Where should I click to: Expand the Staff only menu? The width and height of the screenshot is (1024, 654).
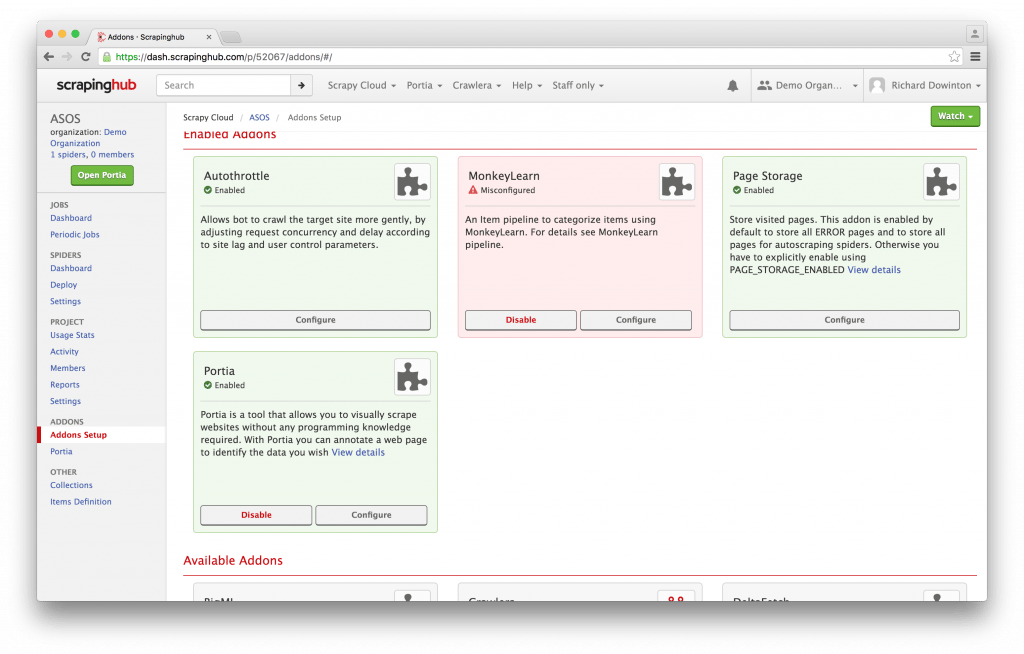click(578, 86)
